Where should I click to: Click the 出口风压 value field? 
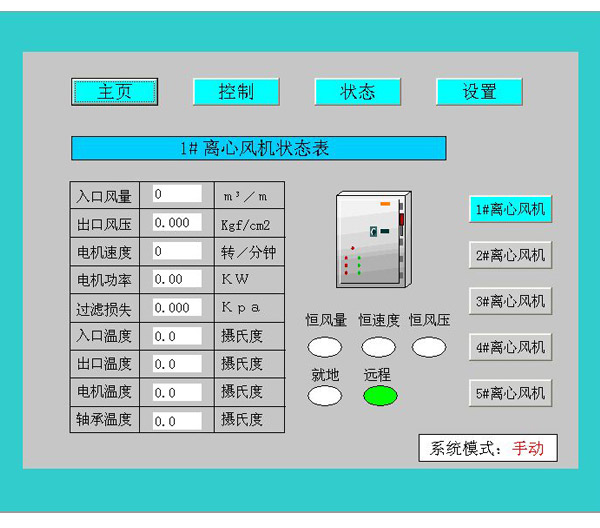tap(177, 223)
